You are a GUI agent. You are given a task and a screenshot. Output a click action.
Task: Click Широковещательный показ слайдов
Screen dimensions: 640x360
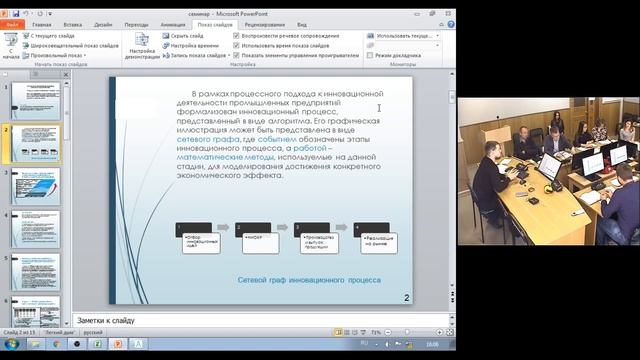coord(71,45)
